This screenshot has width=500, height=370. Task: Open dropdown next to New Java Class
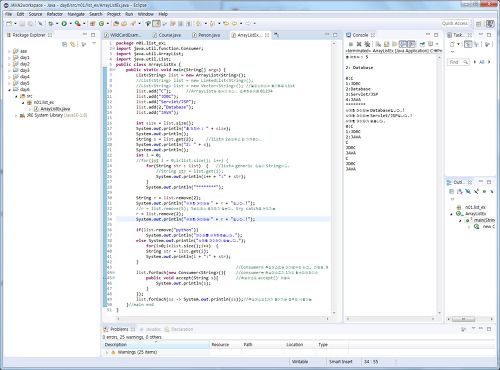[107, 24]
